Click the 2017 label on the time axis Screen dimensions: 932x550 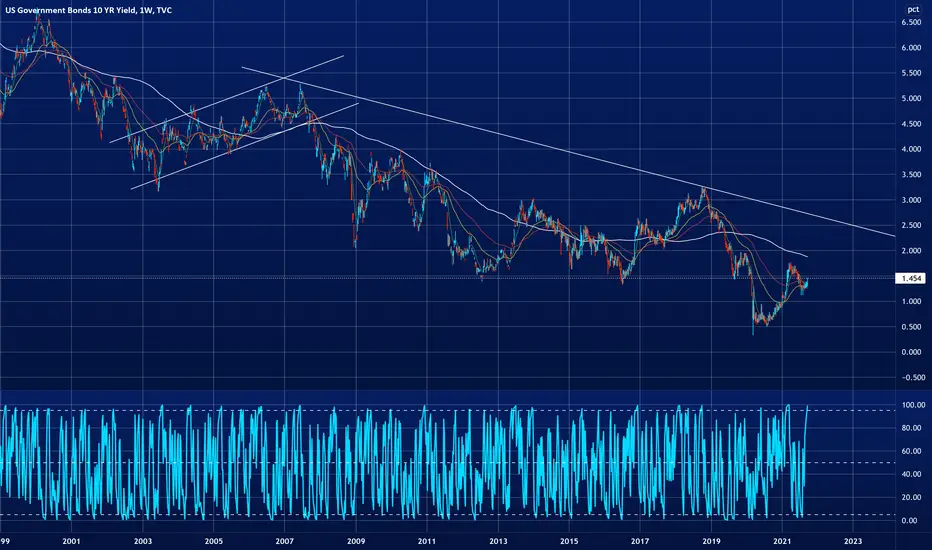coord(640,541)
